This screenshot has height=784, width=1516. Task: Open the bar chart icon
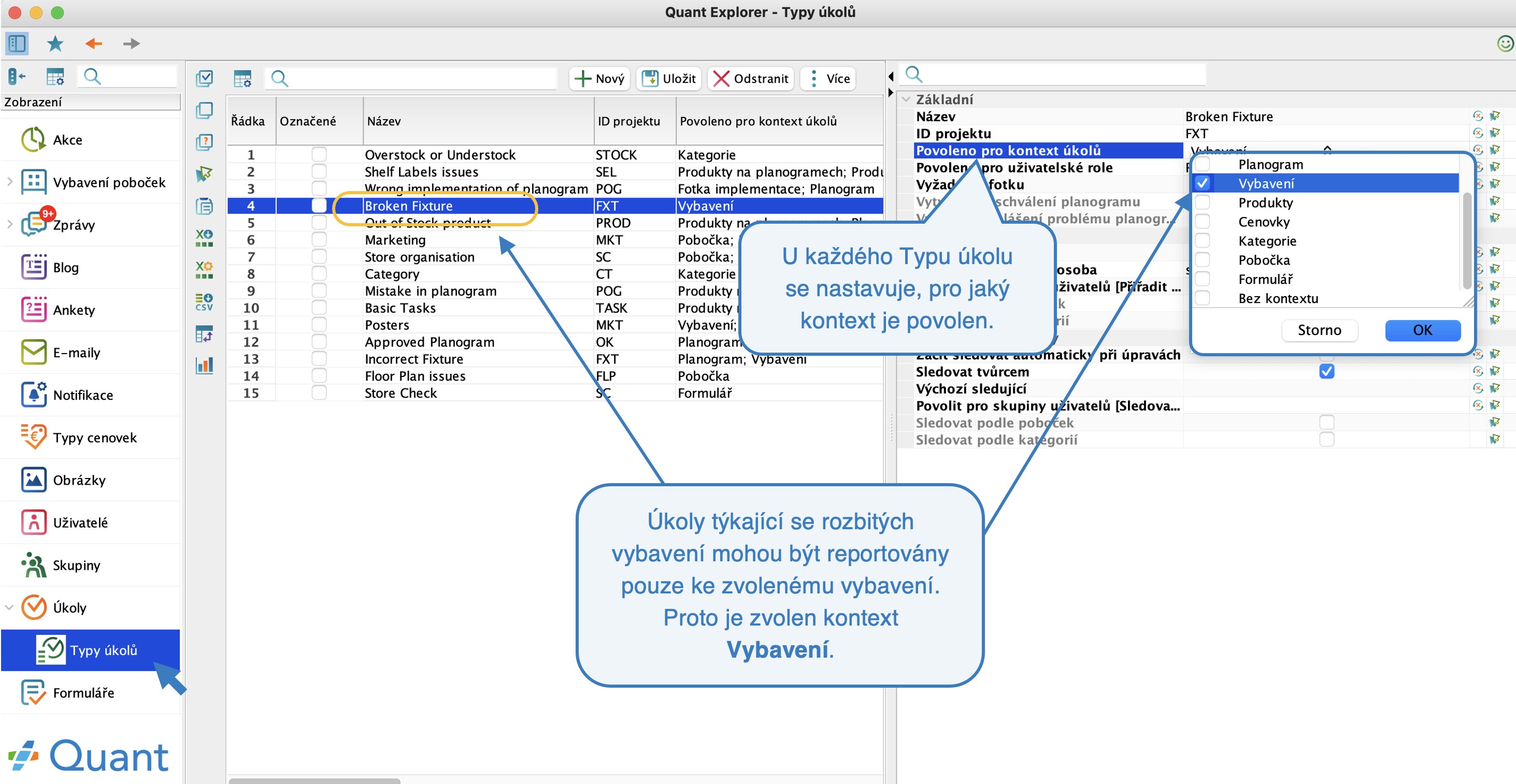click(x=204, y=365)
